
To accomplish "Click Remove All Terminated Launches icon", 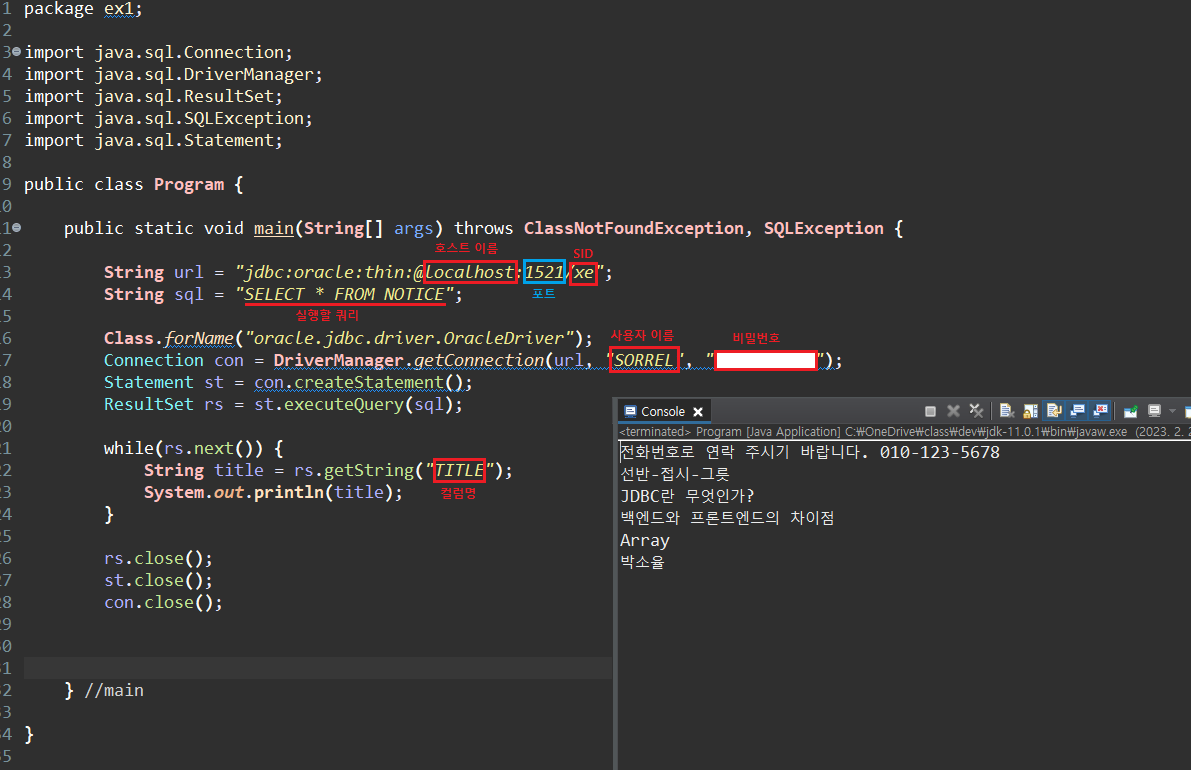I will pyautogui.click(x=977, y=411).
